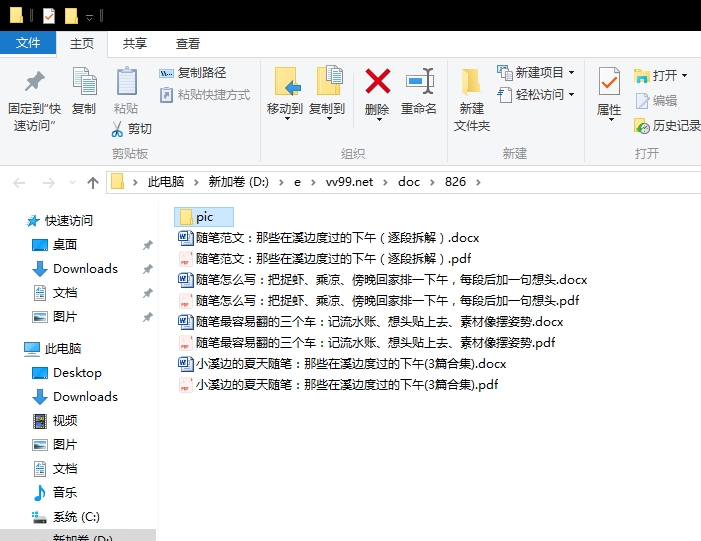Open 视频 in the sidebar
This screenshot has height=541, width=701.
(x=55, y=421)
